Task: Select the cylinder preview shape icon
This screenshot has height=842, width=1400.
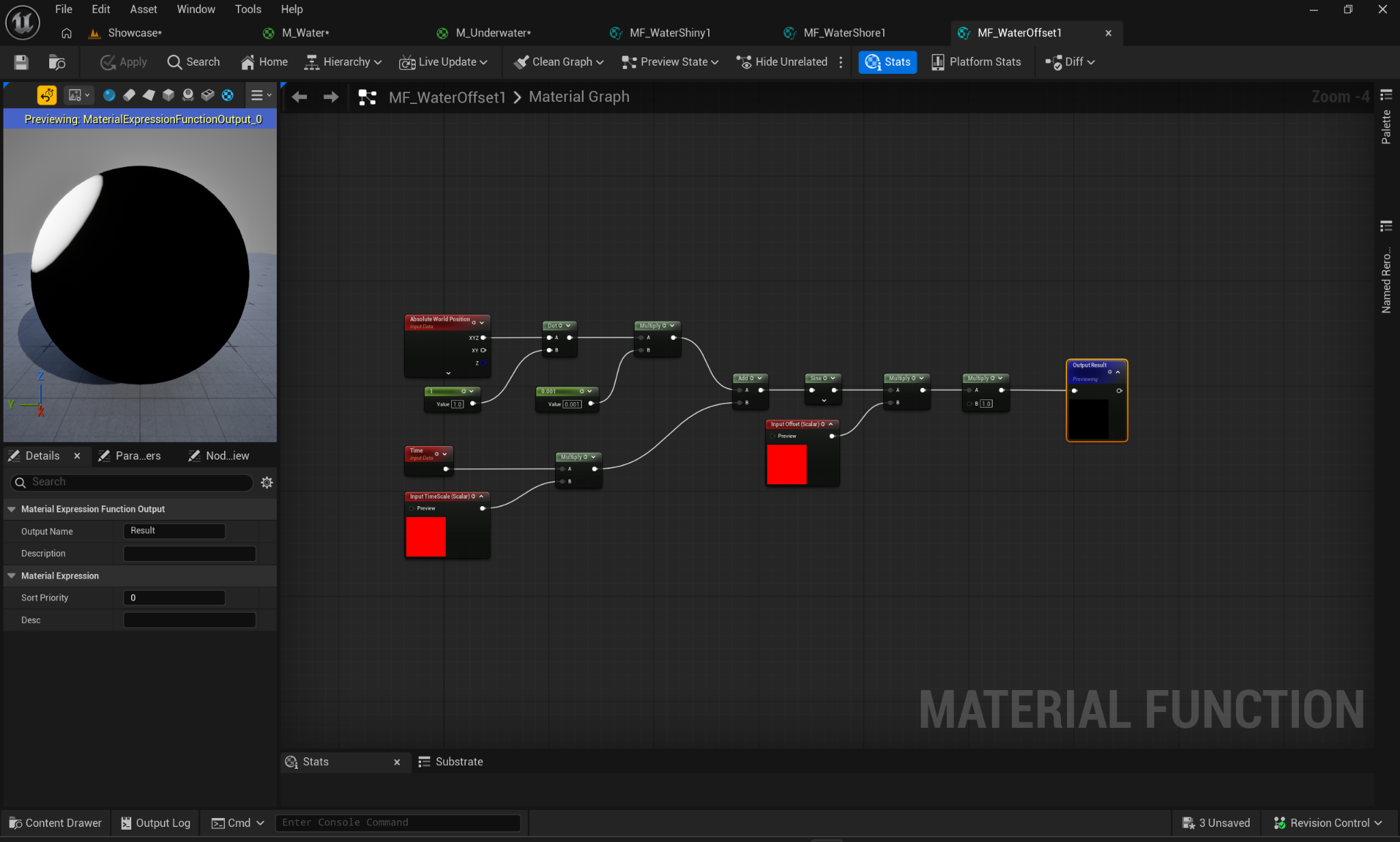Action: coord(129,95)
